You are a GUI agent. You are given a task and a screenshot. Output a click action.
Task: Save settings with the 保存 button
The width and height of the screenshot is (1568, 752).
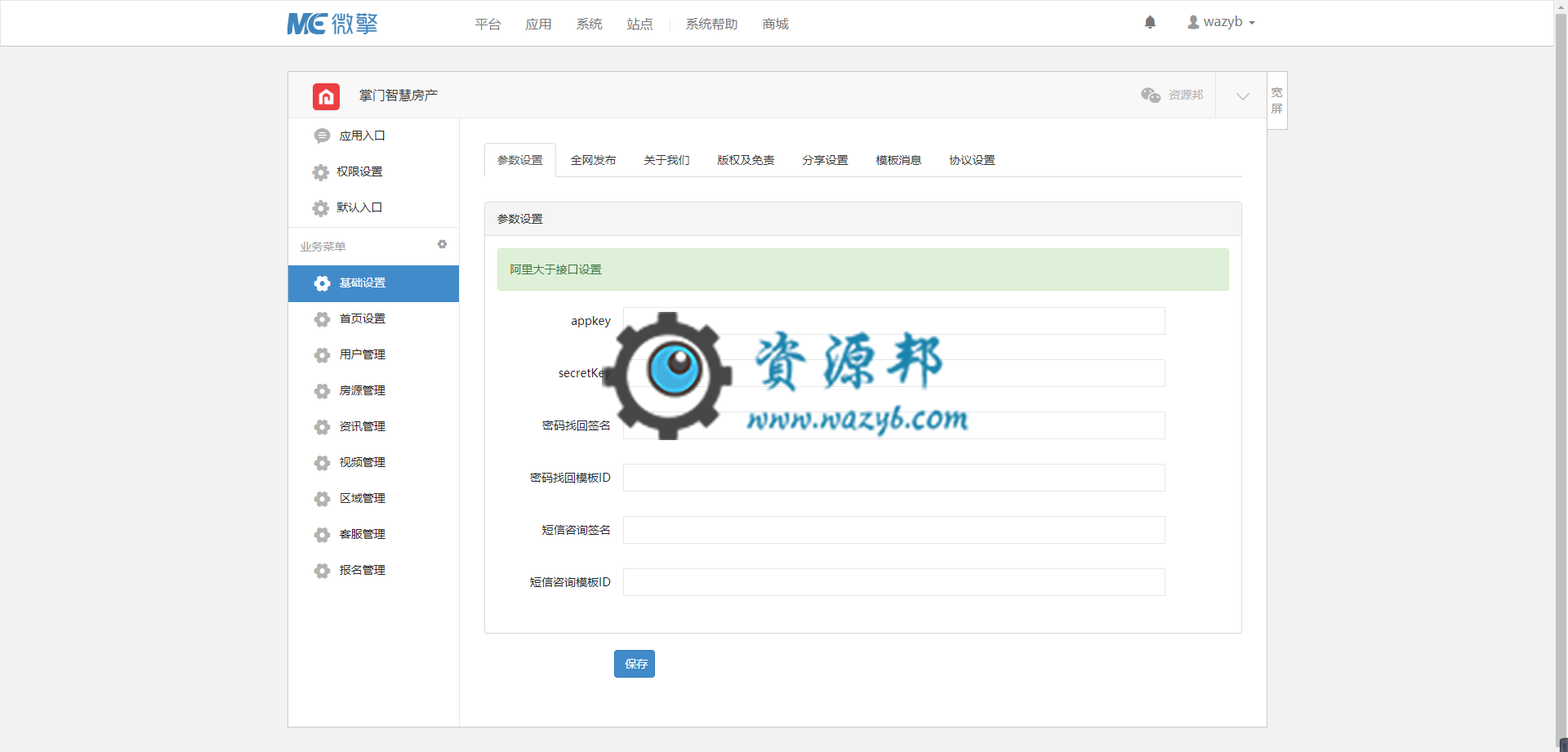coord(635,664)
